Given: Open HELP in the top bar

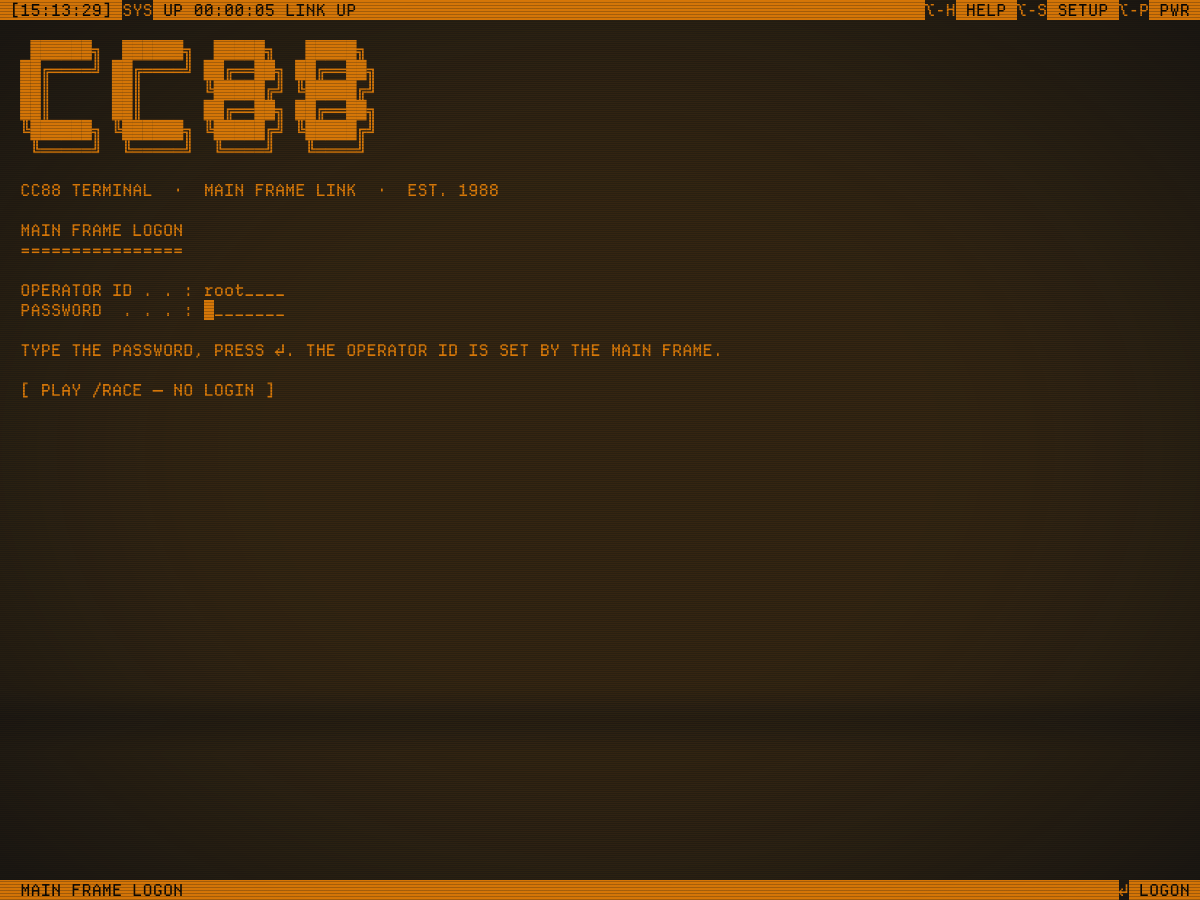Looking at the screenshot, I should click(986, 10).
